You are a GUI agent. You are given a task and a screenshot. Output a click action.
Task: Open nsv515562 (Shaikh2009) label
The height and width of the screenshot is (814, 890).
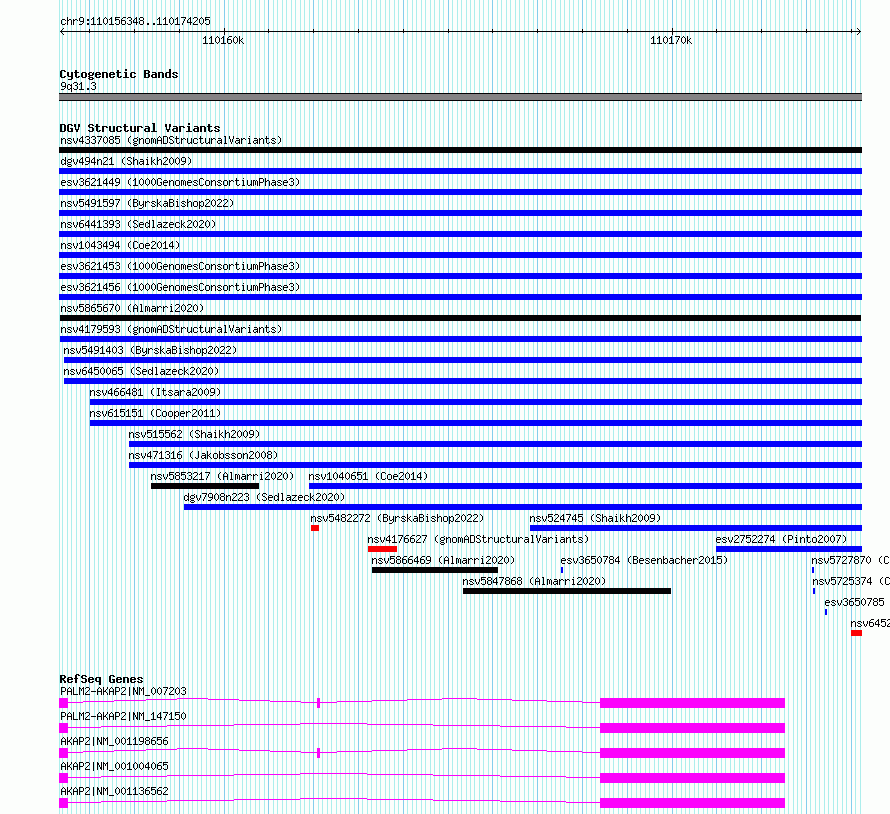tap(194, 434)
